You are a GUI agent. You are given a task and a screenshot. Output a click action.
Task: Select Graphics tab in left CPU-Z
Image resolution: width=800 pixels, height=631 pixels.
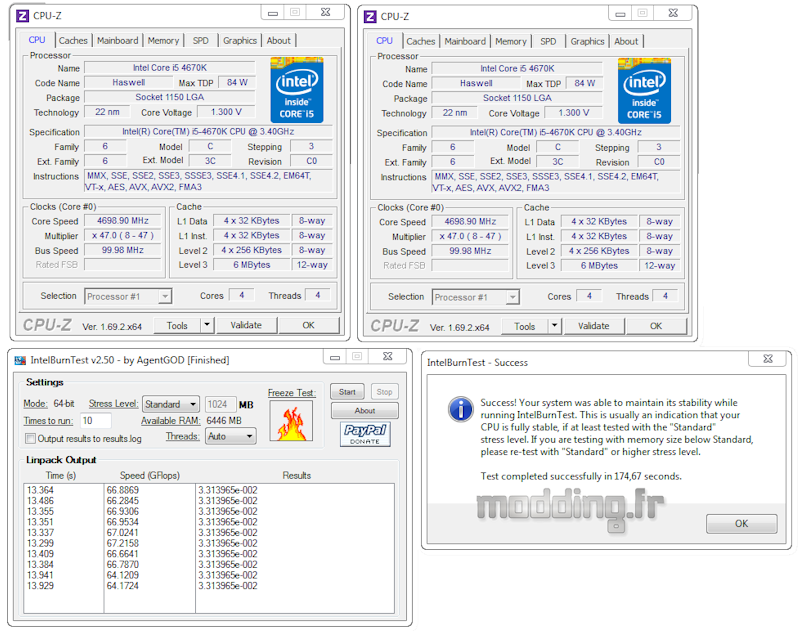(240, 40)
